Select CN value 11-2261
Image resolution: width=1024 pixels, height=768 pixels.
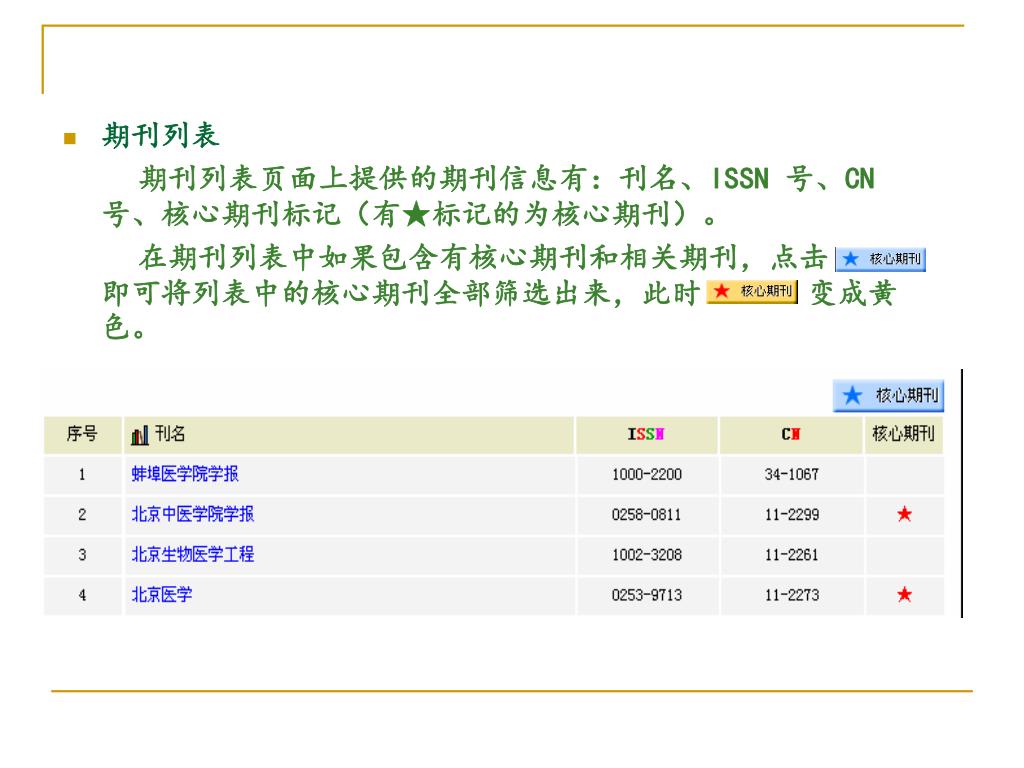click(792, 555)
